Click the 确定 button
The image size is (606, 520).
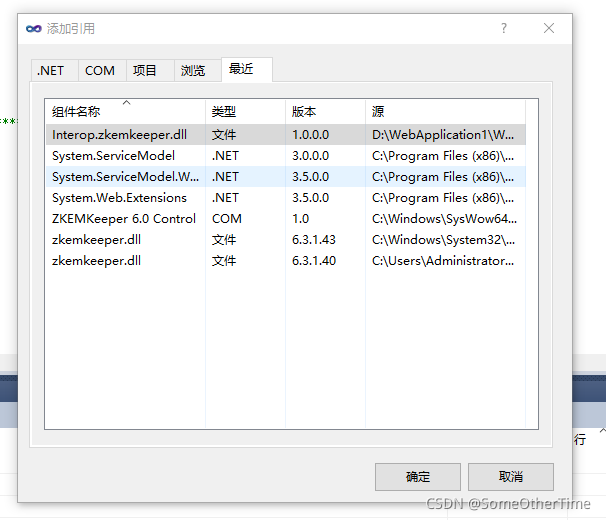click(x=417, y=477)
